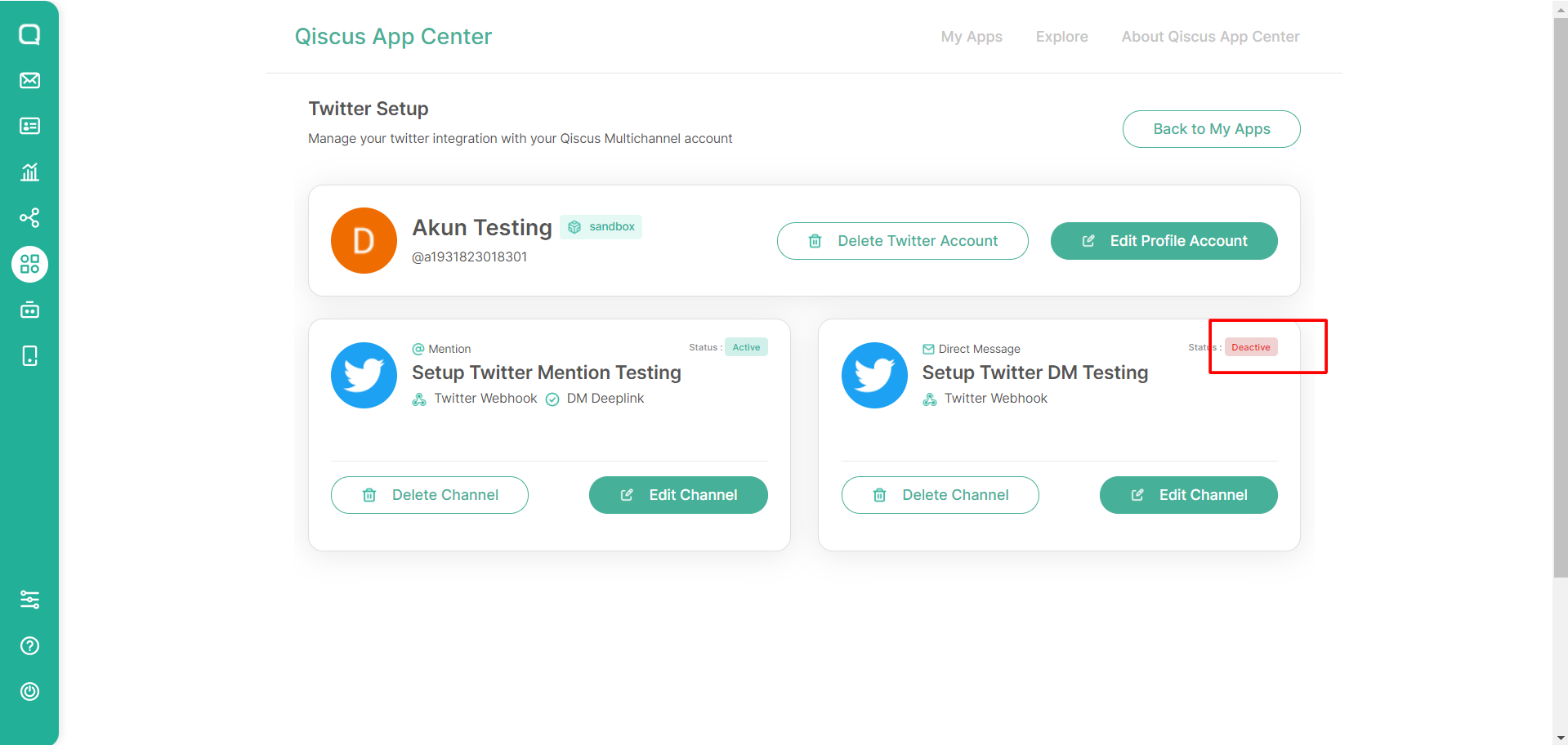
Task: Delete the Twitter DM Testing channel
Action: pyautogui.click(x=940, y=495)
